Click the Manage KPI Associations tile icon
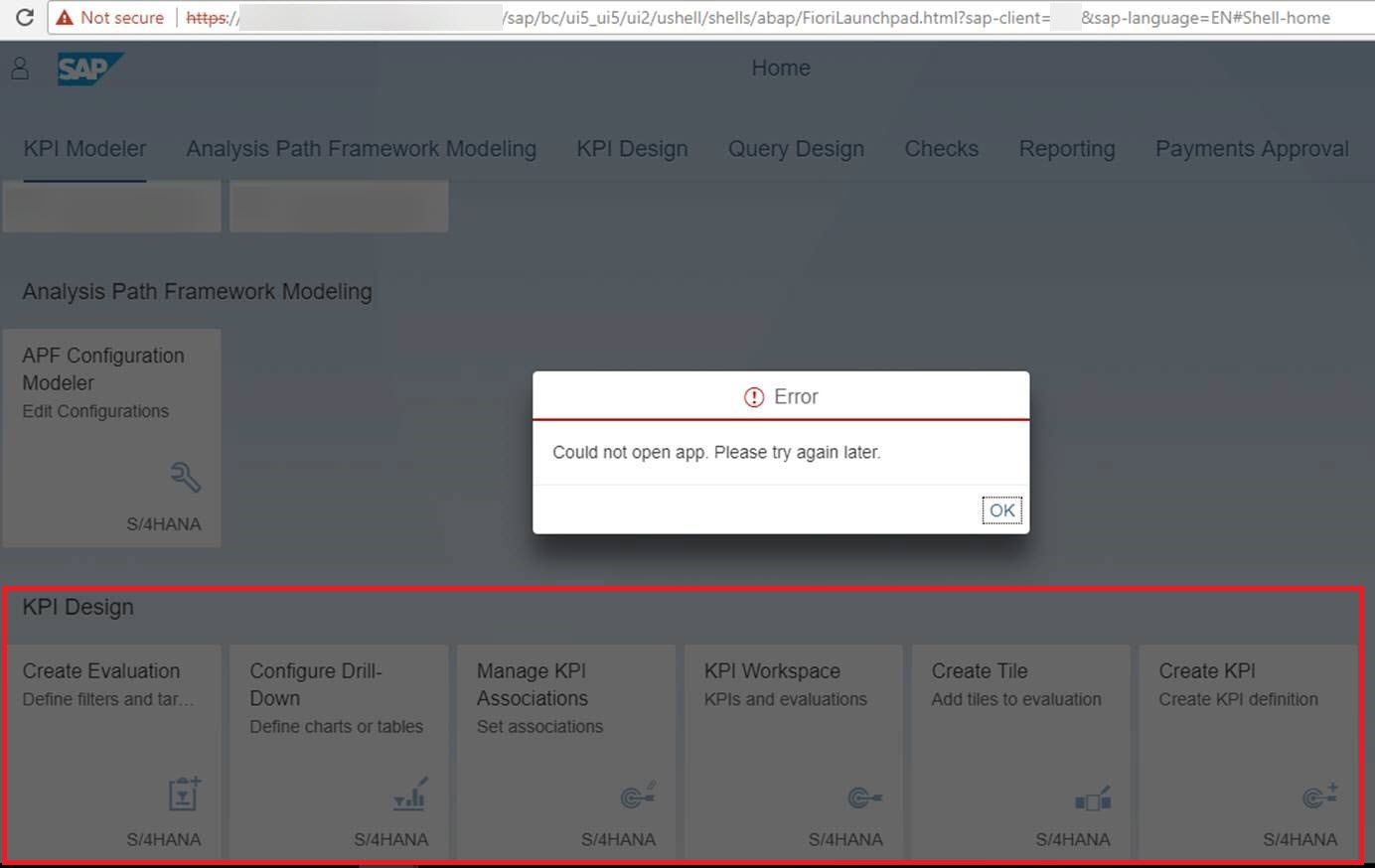The width and height of the screenshot is (1375, 868). pyautogui.click(x=639, y=795)
